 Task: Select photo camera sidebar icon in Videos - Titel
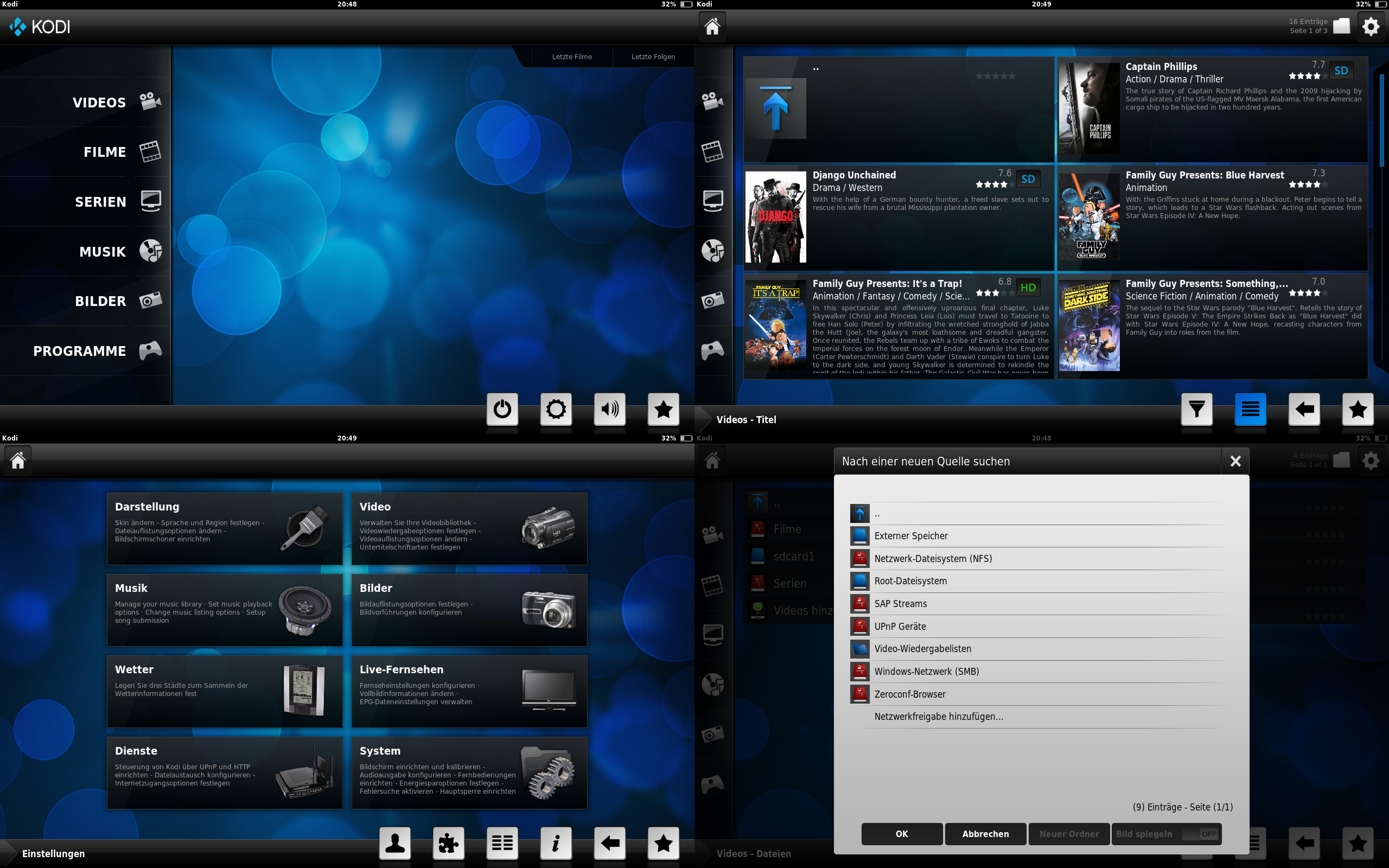(712, 300)
